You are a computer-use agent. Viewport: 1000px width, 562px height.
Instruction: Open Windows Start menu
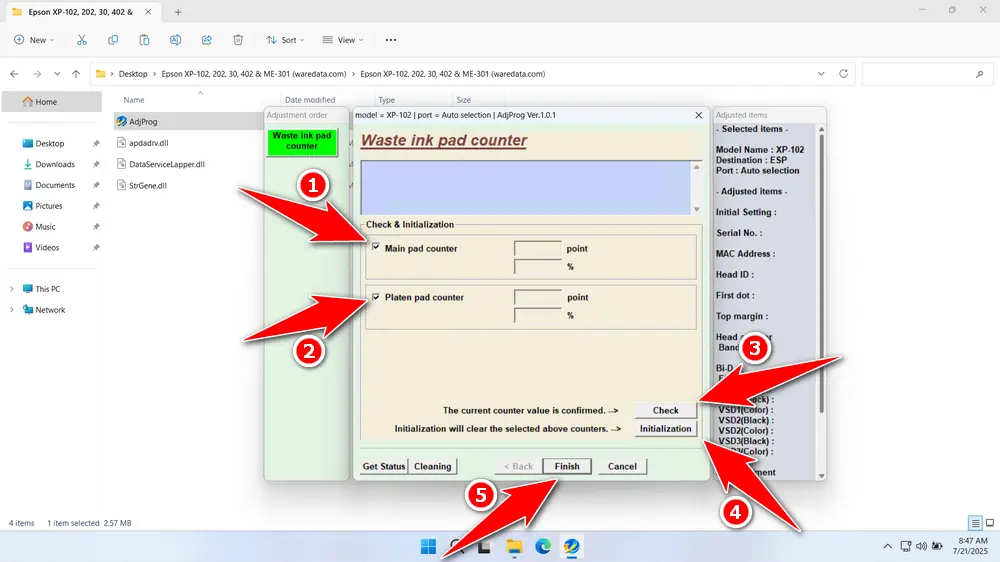428,547
